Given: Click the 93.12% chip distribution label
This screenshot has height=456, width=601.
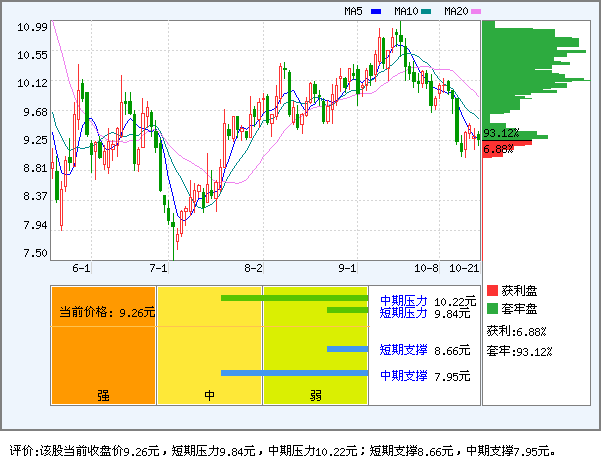Looking at the screenshot, I should tap(501, 133).
